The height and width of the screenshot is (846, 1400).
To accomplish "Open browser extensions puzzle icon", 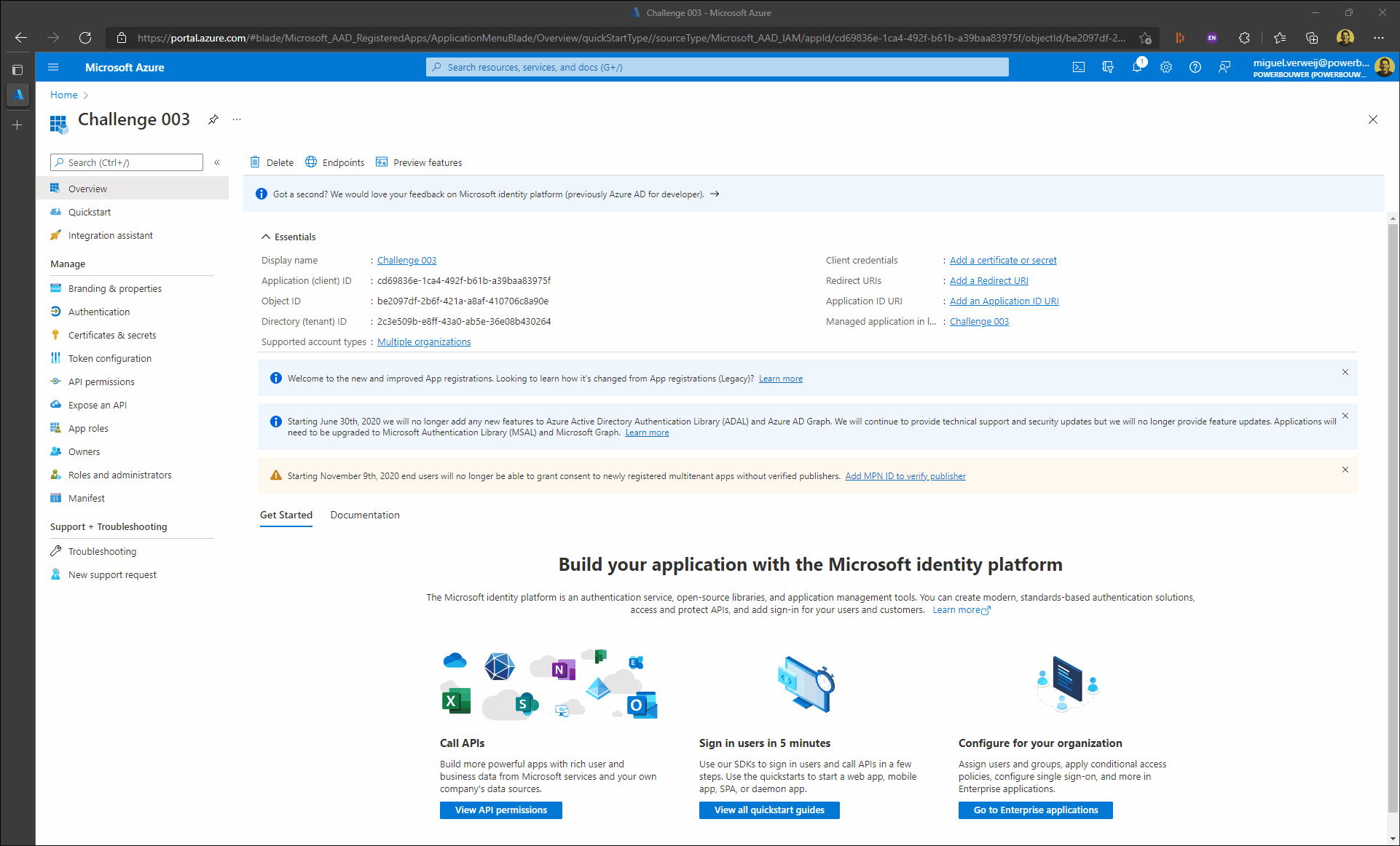I will click(1244, 38).
